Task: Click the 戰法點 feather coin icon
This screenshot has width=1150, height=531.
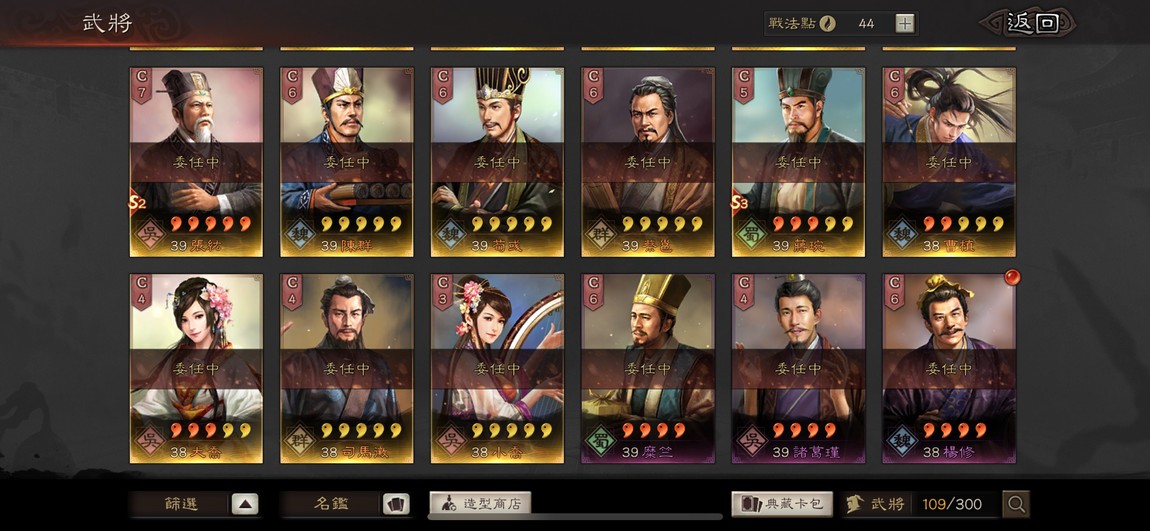Action: pyautogui.click(x=827, y=23)
